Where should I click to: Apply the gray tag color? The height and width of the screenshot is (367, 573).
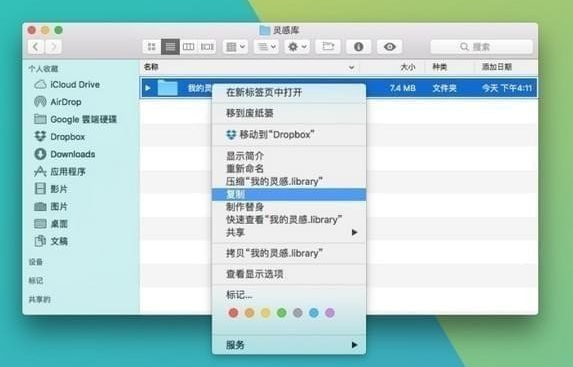coord(297,313)
